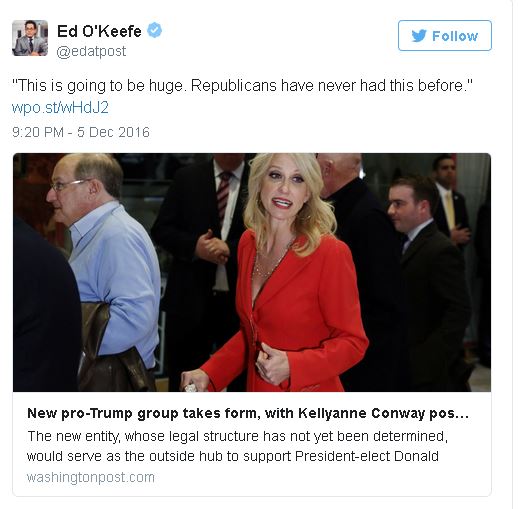Click the Twitter bird icon in Follow button

tap(419, 36)
